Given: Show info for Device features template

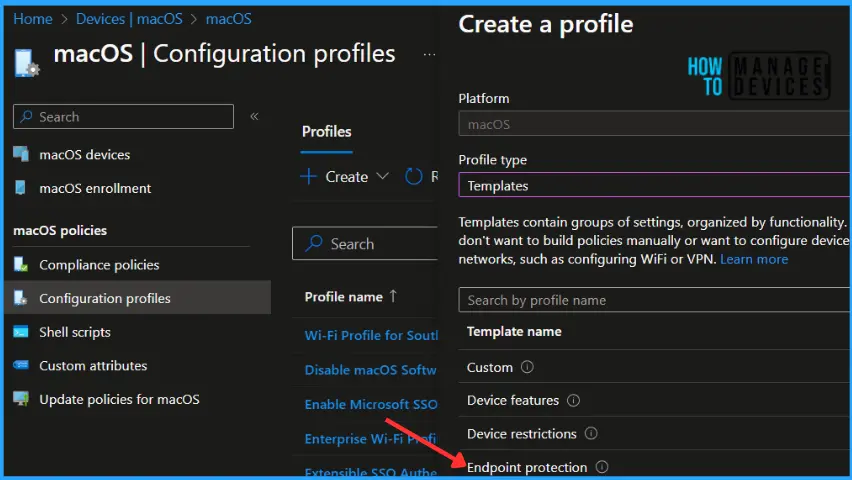Looking at the screenshot, I should [x=573, y=400].
